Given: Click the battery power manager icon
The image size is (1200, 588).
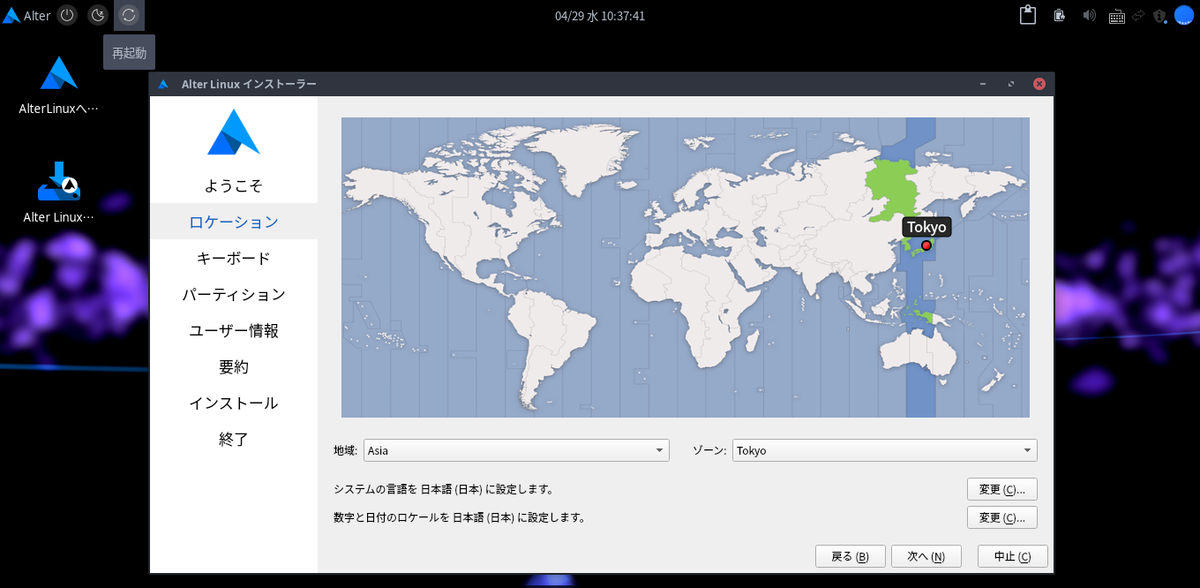Looking at the screenshot, I should pyautogui.click(x=1059, y=15).
